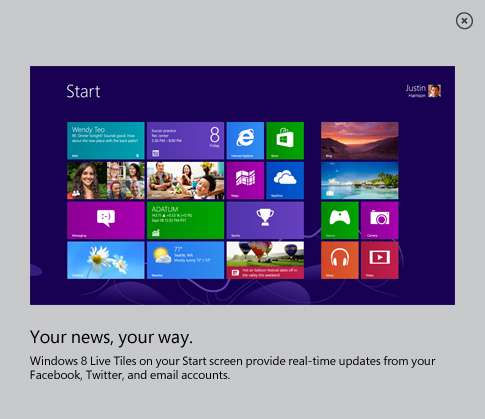This screenshot has height=419, width=485.
Task: Select the tropical beach travel tile
Action: coord(360,180)
